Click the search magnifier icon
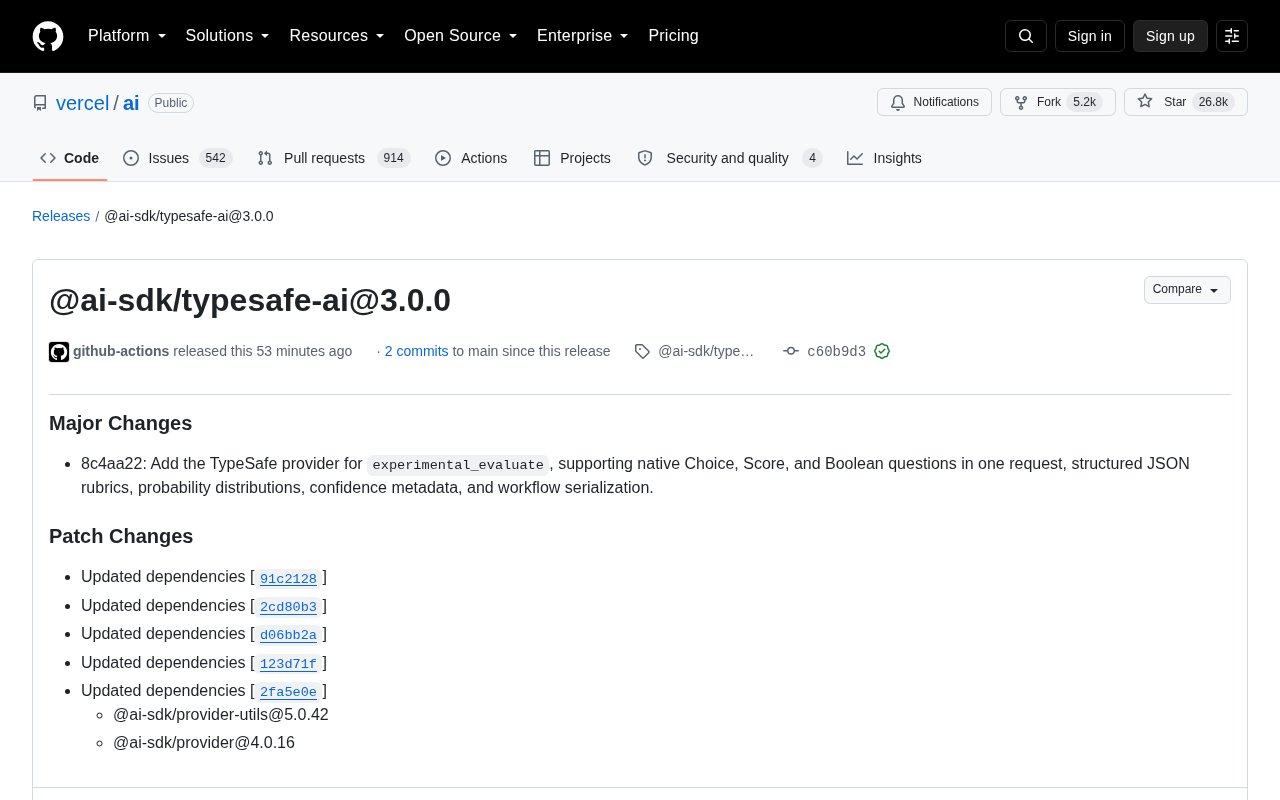Viewport: 1280px width, 800px height. coord(1026,36)
